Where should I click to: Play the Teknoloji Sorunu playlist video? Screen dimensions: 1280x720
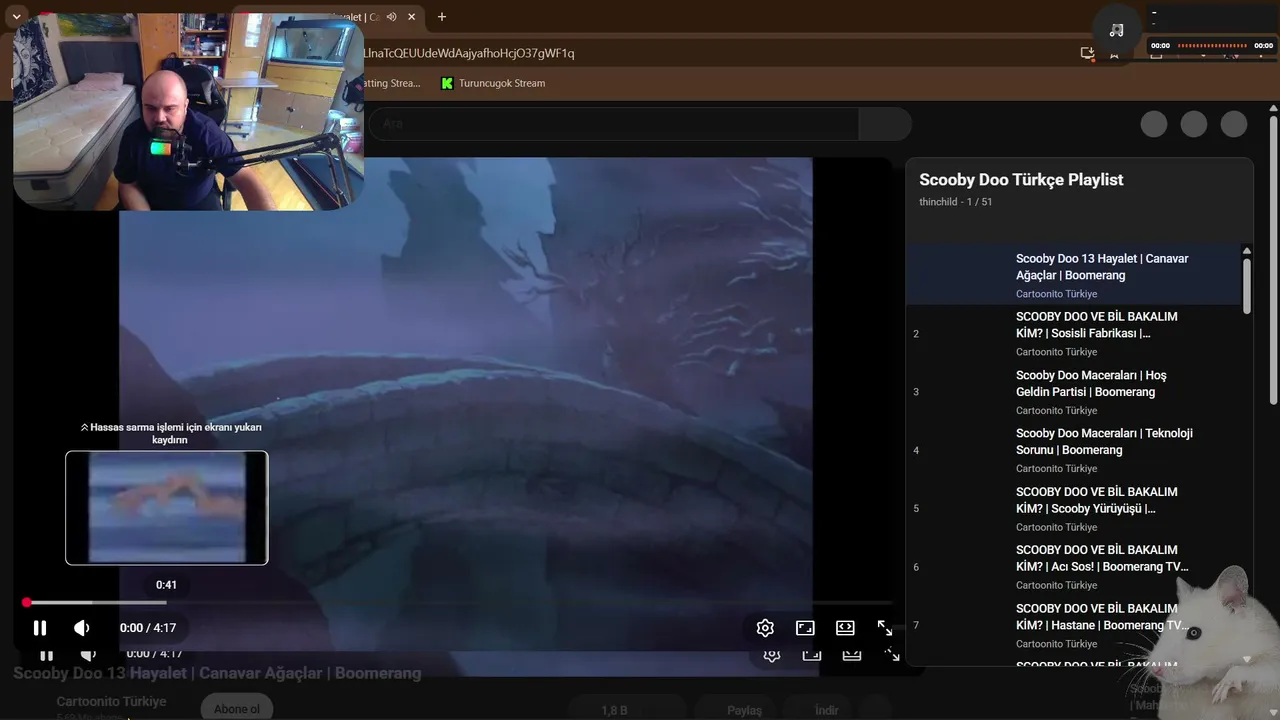[x=1073, y=450]
